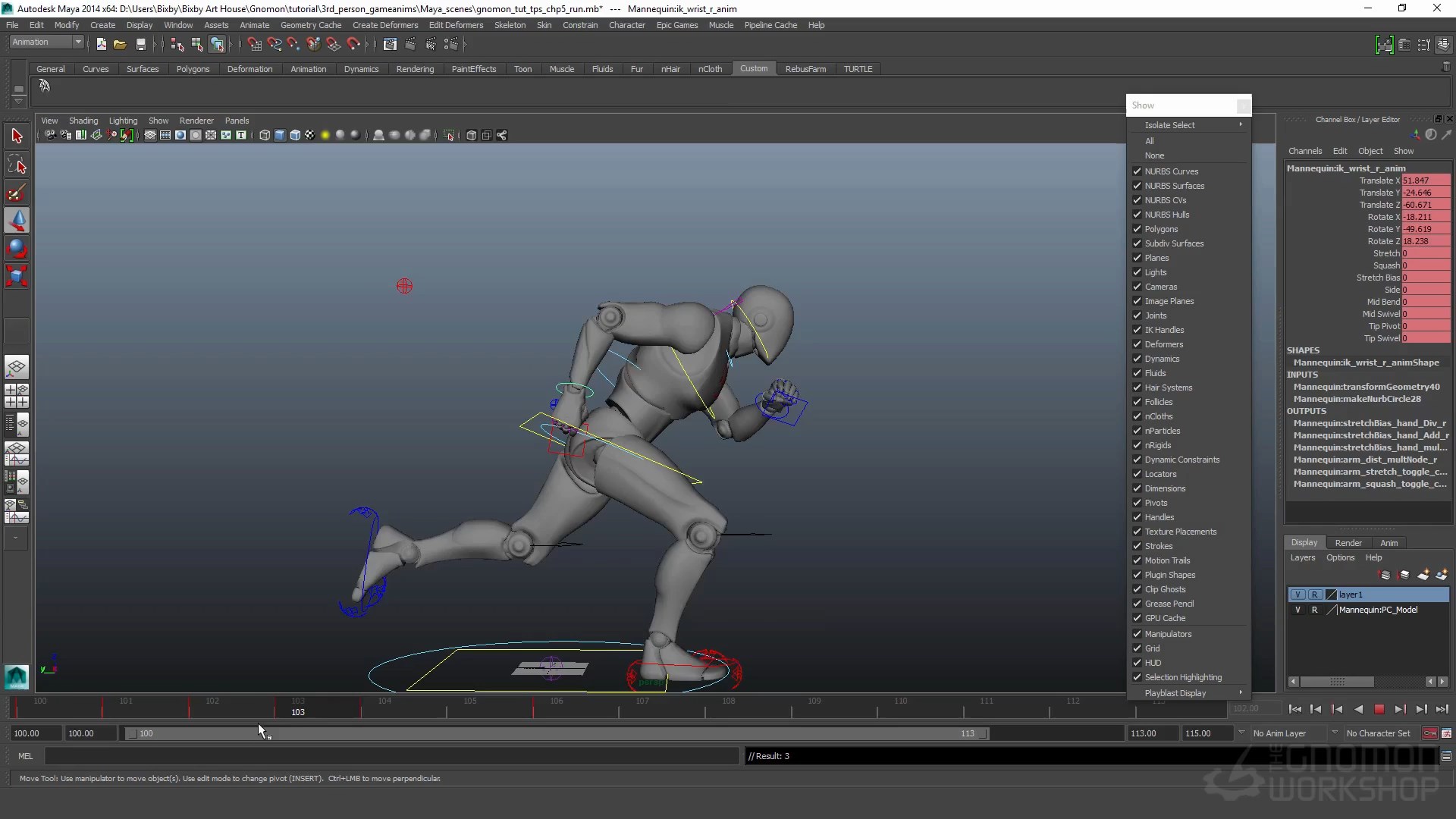
Task: Click the Scale tool icon
Action: click(x=17, y=276)
